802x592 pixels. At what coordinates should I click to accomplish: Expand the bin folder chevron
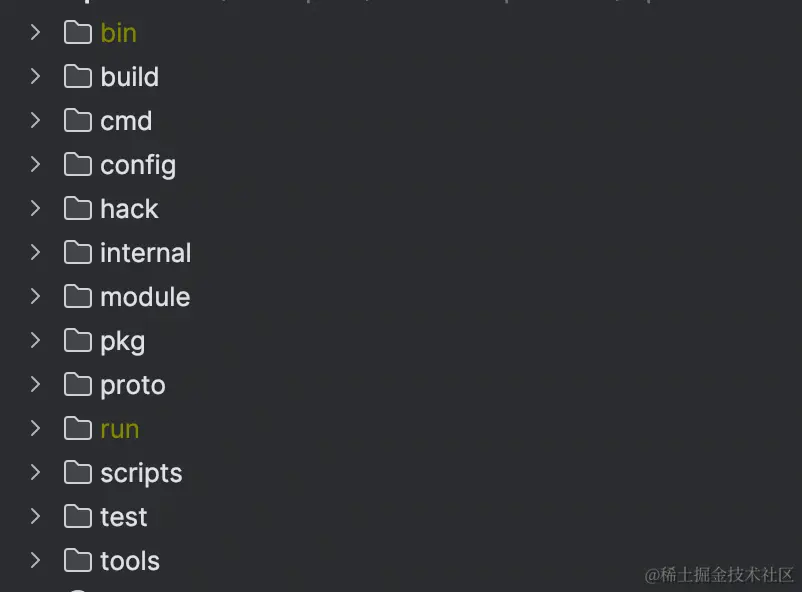click(35, 33)
